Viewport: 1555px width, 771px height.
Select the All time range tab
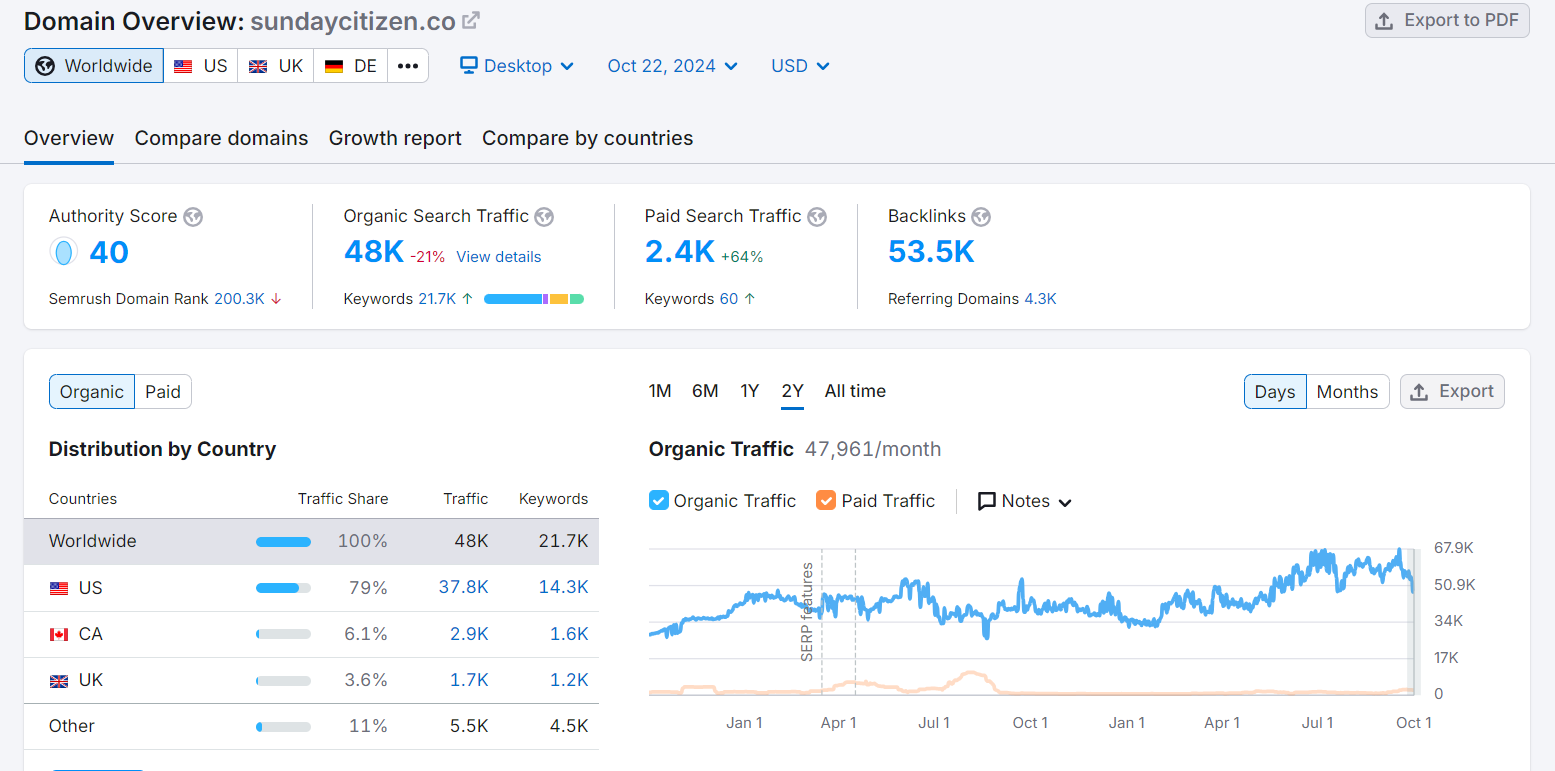coord(855,391)
